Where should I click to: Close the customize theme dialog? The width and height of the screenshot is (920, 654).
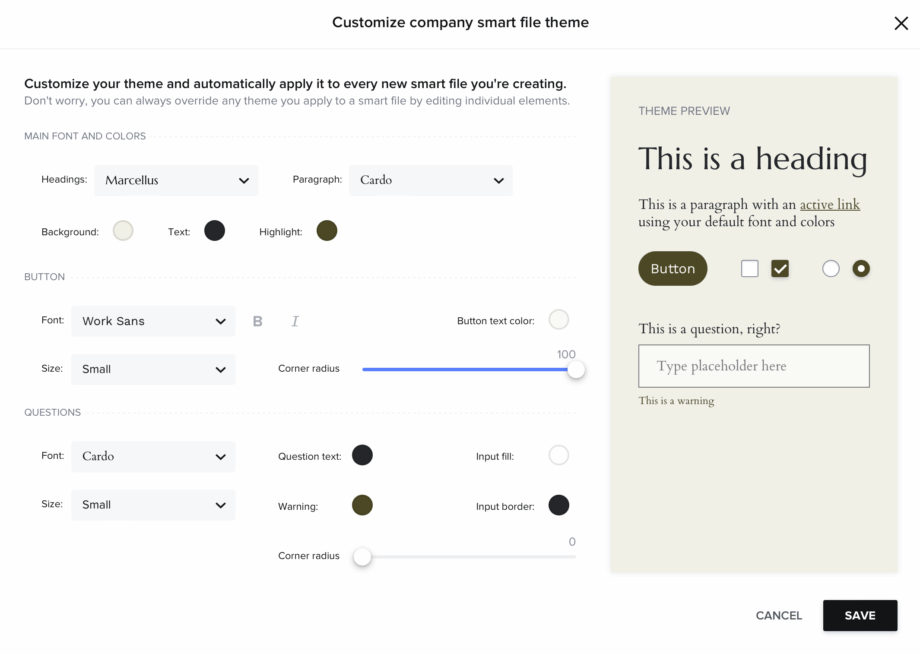tap(901, 23)
